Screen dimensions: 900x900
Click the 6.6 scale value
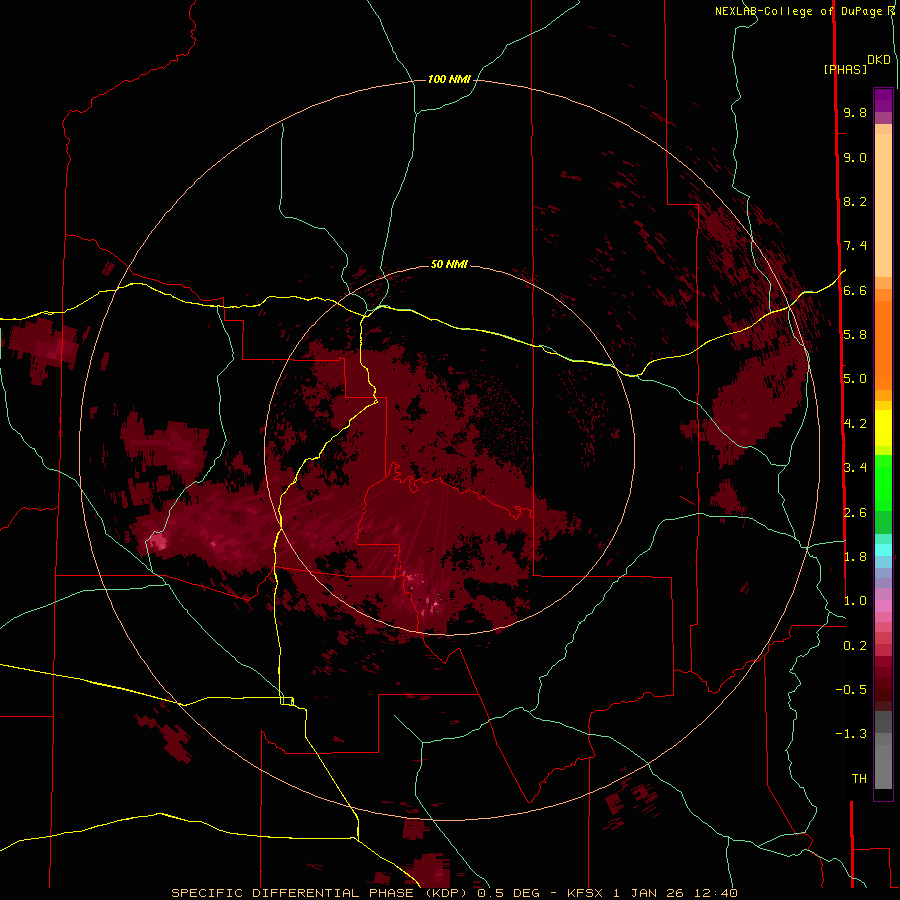[x=855, y=290]
